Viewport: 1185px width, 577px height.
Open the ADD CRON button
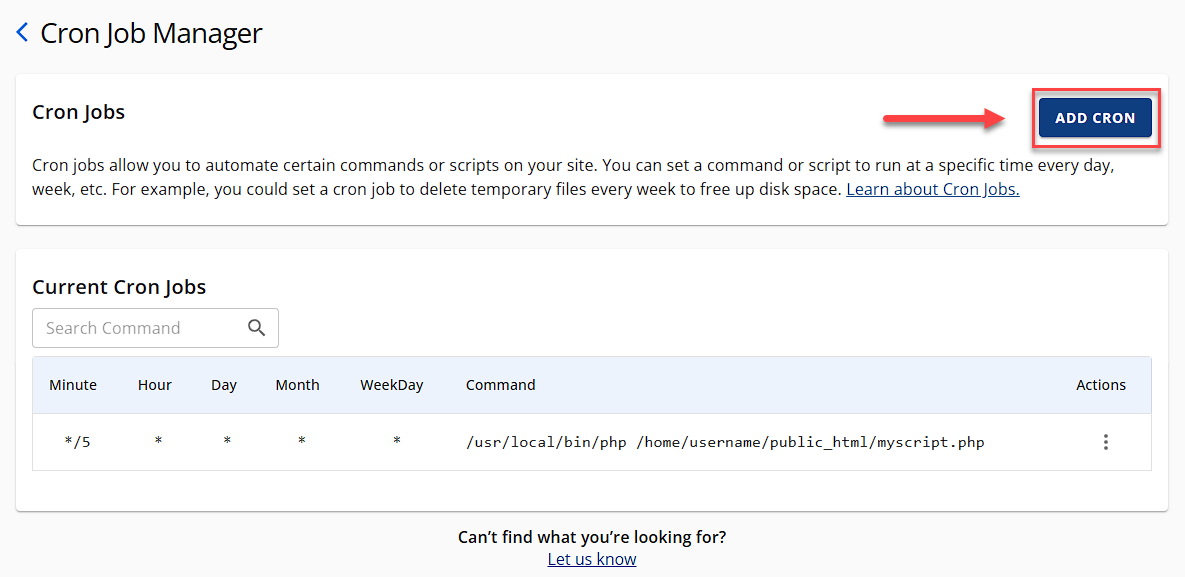point(1095,117)
